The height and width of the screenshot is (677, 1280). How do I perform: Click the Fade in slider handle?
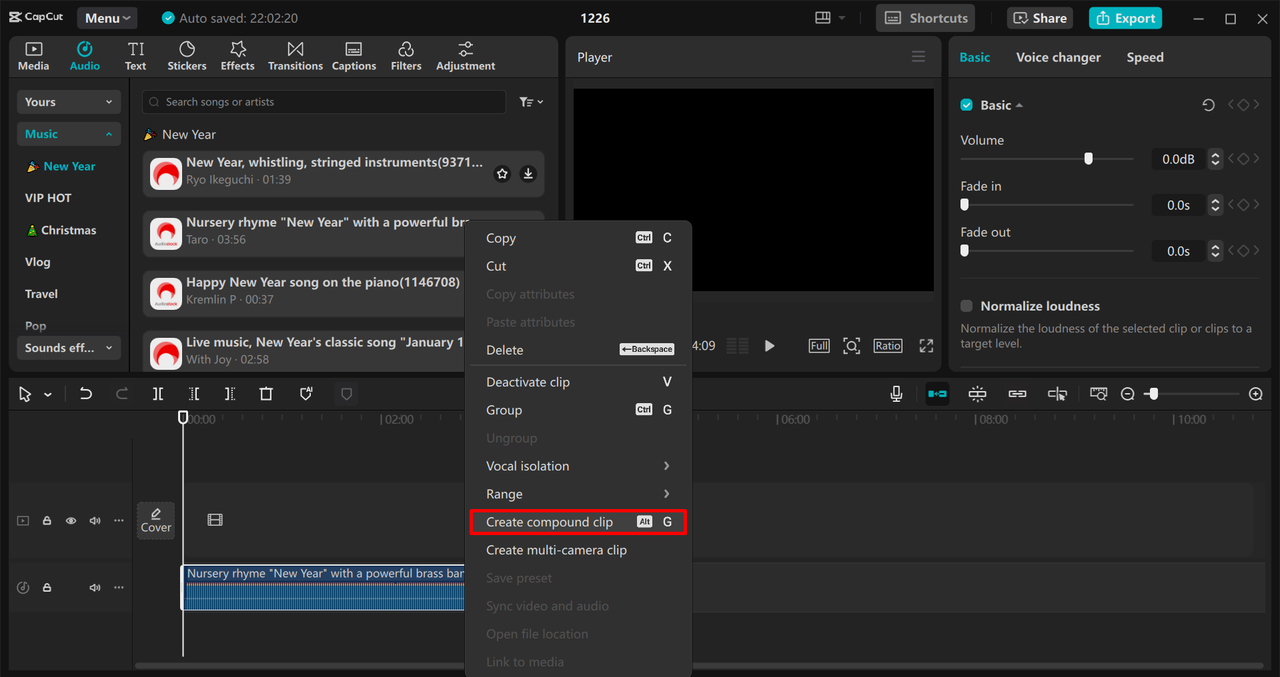pyautogui.click(x=965, y=205)
